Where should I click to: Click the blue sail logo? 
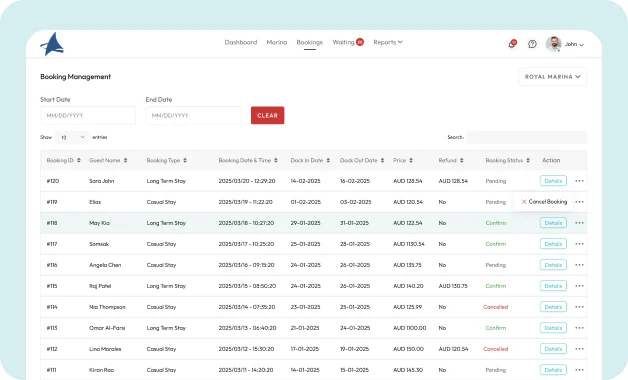52,44
